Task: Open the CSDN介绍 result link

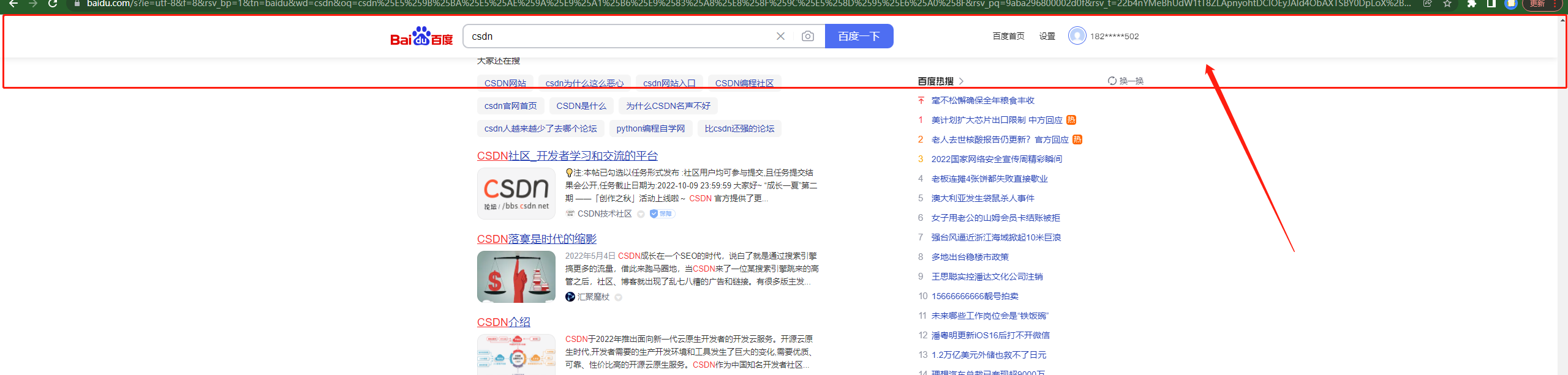Action: [503, 322]
